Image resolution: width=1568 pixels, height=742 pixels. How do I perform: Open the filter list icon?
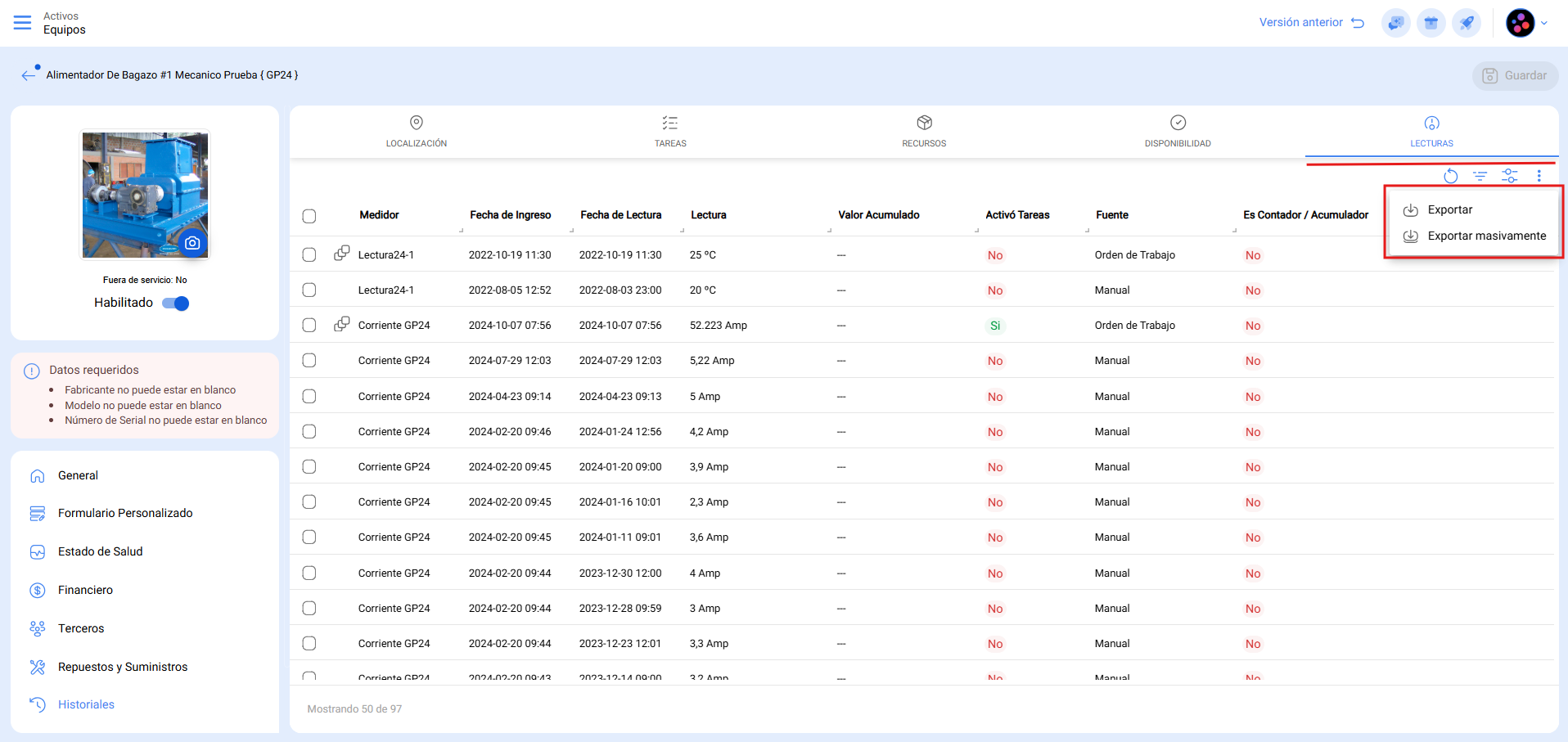(1480, 176)
